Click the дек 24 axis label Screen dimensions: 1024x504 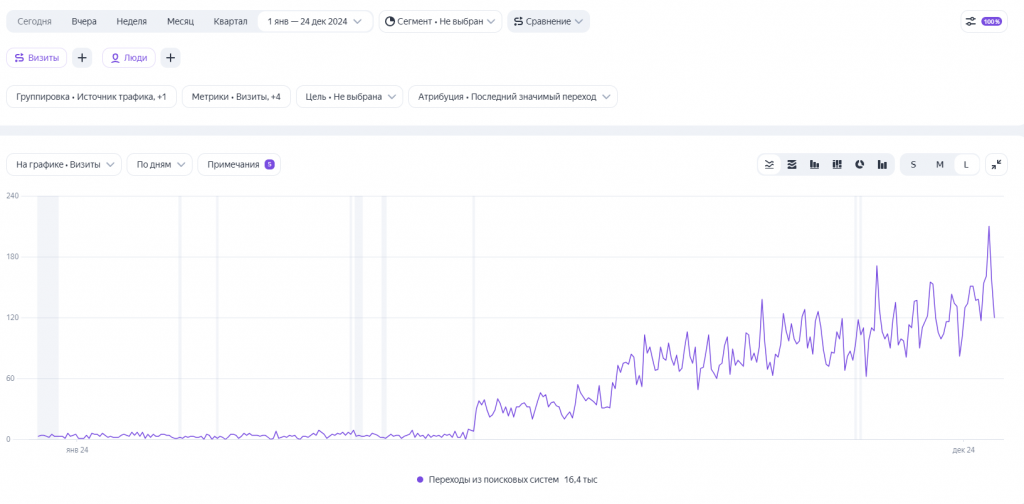(x=963, y=450)
